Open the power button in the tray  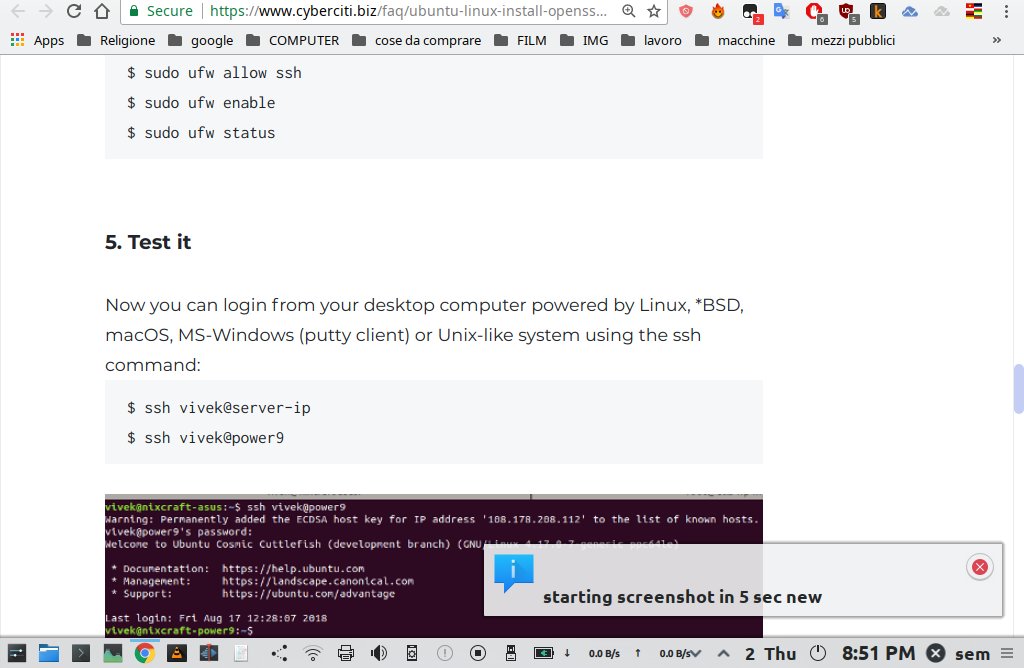[818, 653]
